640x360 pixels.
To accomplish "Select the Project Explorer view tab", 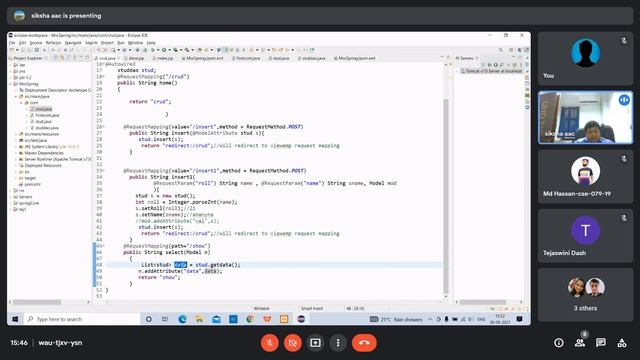I will click(28, 58).
